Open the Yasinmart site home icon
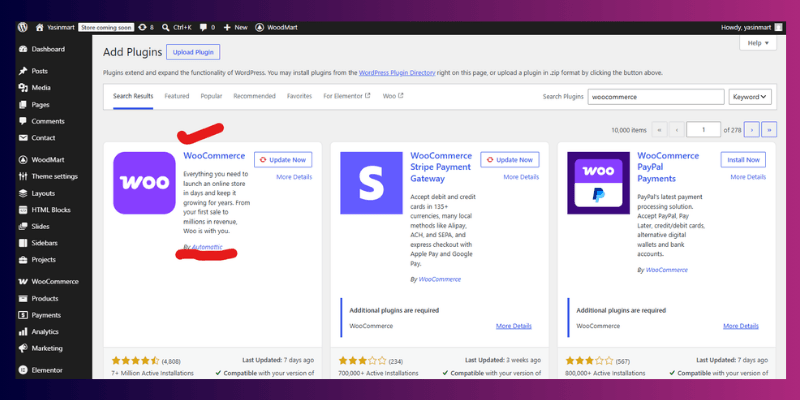The height and width of the screenshot is (400, 800). [x=39, y=28]
